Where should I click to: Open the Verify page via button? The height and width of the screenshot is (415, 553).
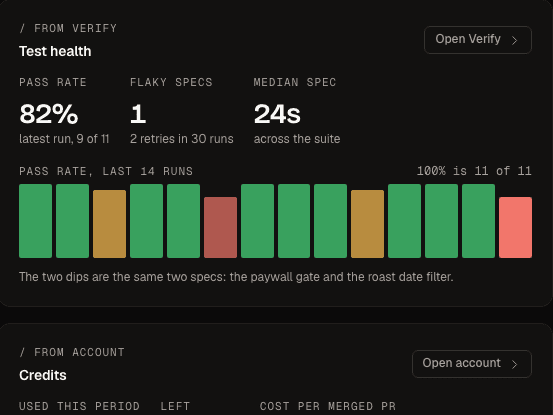point(478,40)
